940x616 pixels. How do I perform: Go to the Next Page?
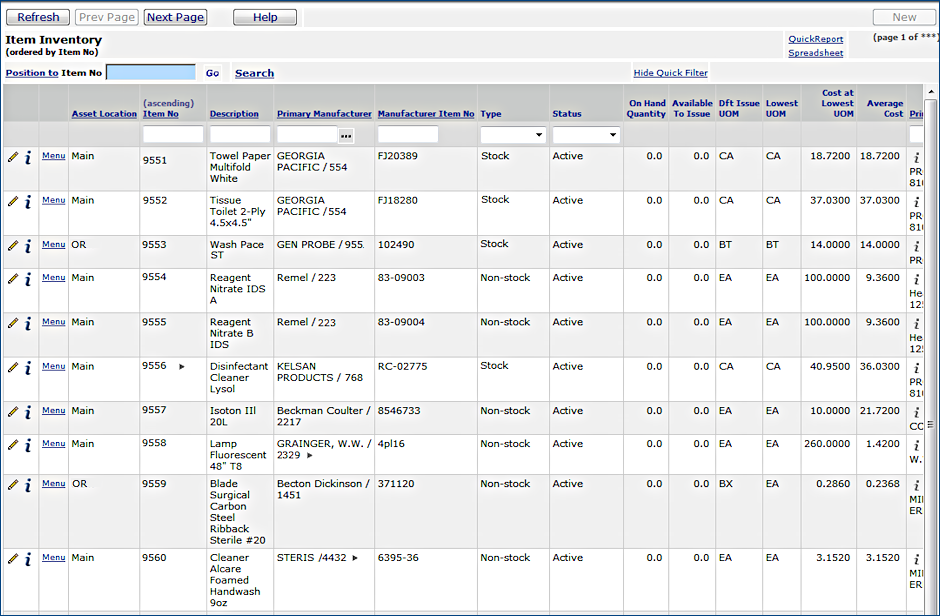pos(175,17)
